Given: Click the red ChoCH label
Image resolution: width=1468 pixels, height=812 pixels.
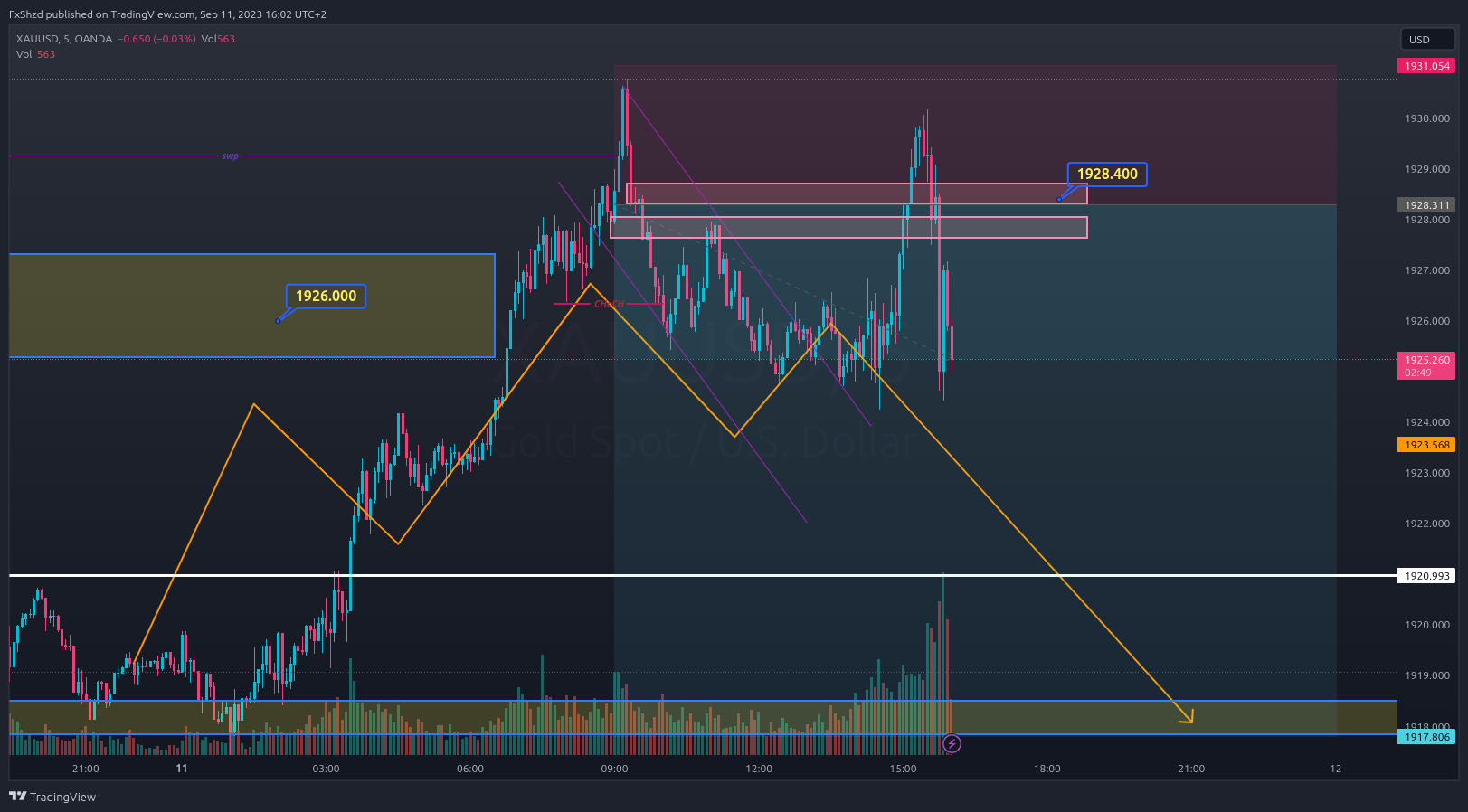Looking at the screenshot, I should [609, 304].
